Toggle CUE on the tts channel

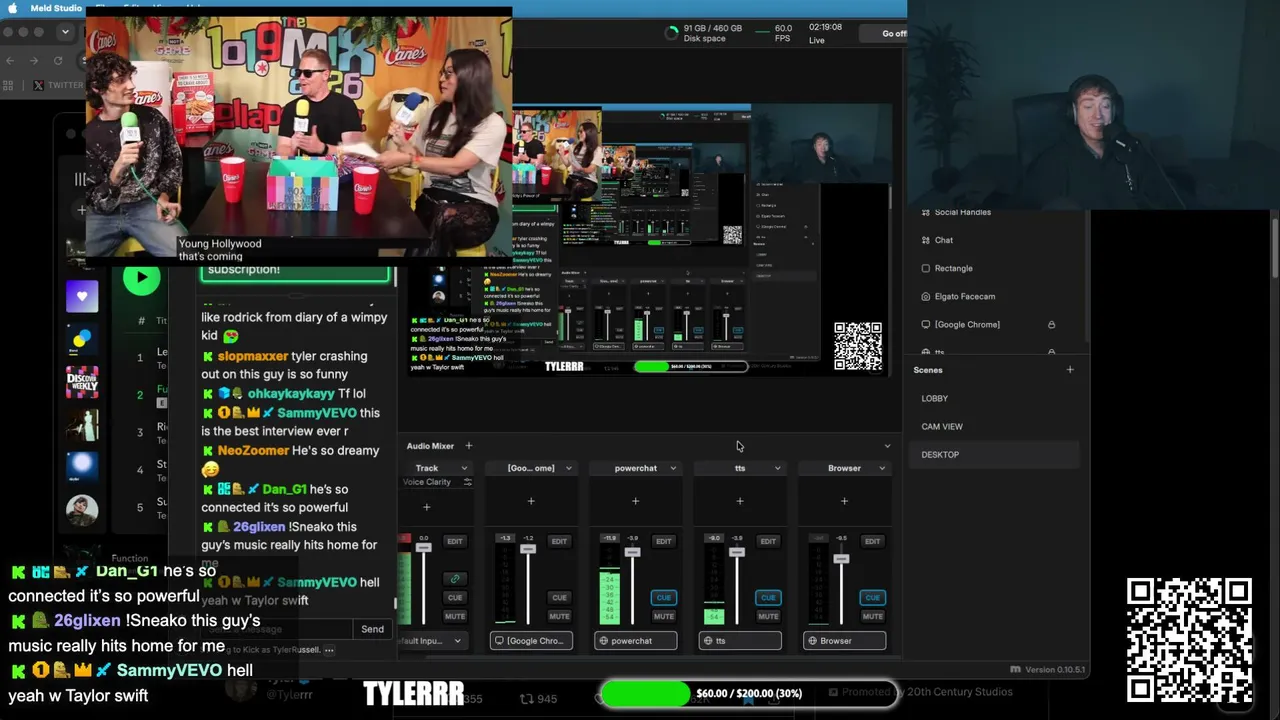click(768, 597)
